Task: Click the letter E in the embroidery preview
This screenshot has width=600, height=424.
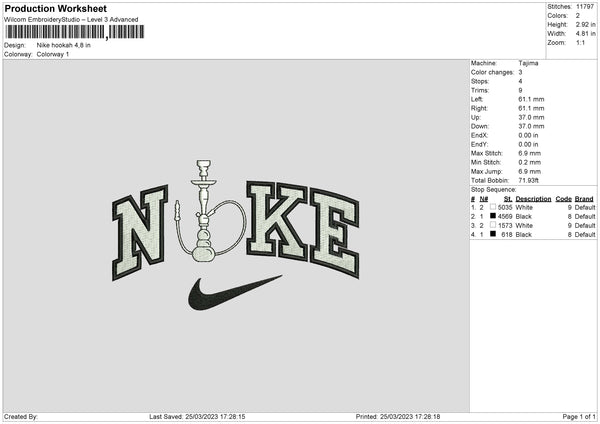Action: 334,232
